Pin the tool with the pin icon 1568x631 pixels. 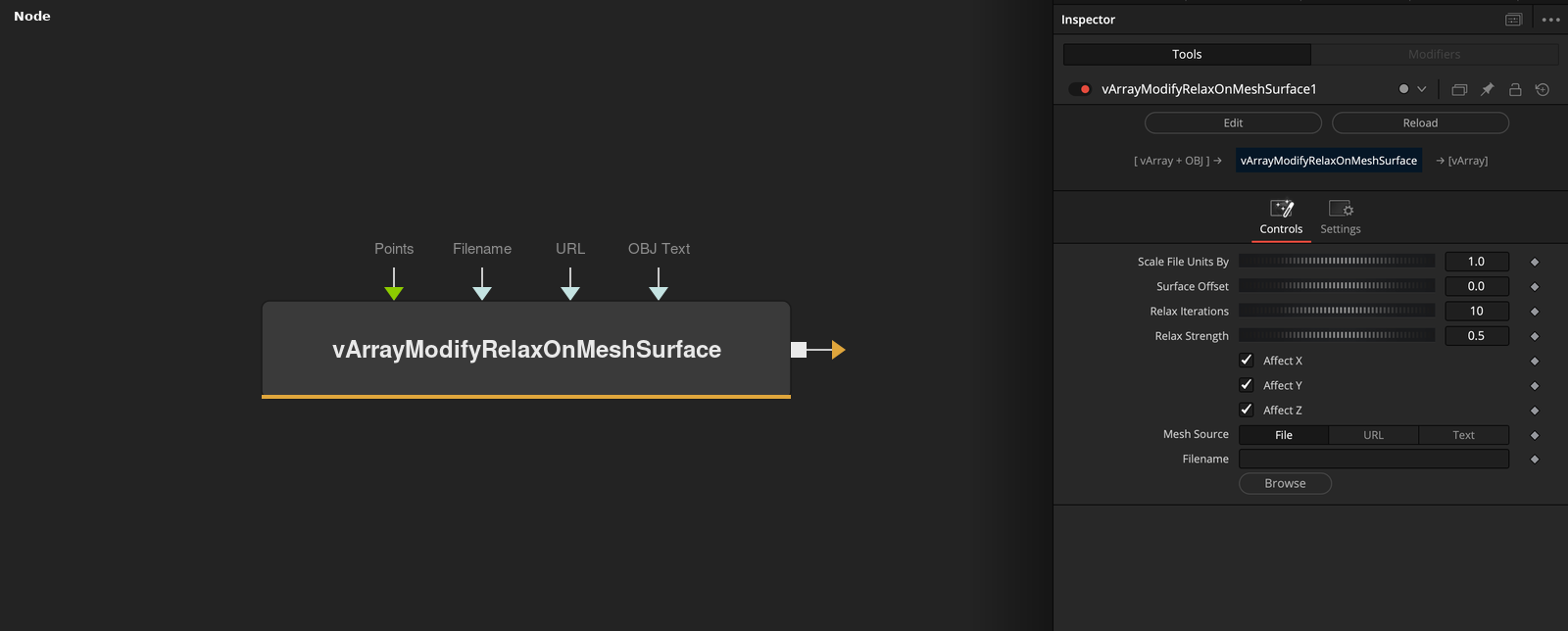[1487, 89]
